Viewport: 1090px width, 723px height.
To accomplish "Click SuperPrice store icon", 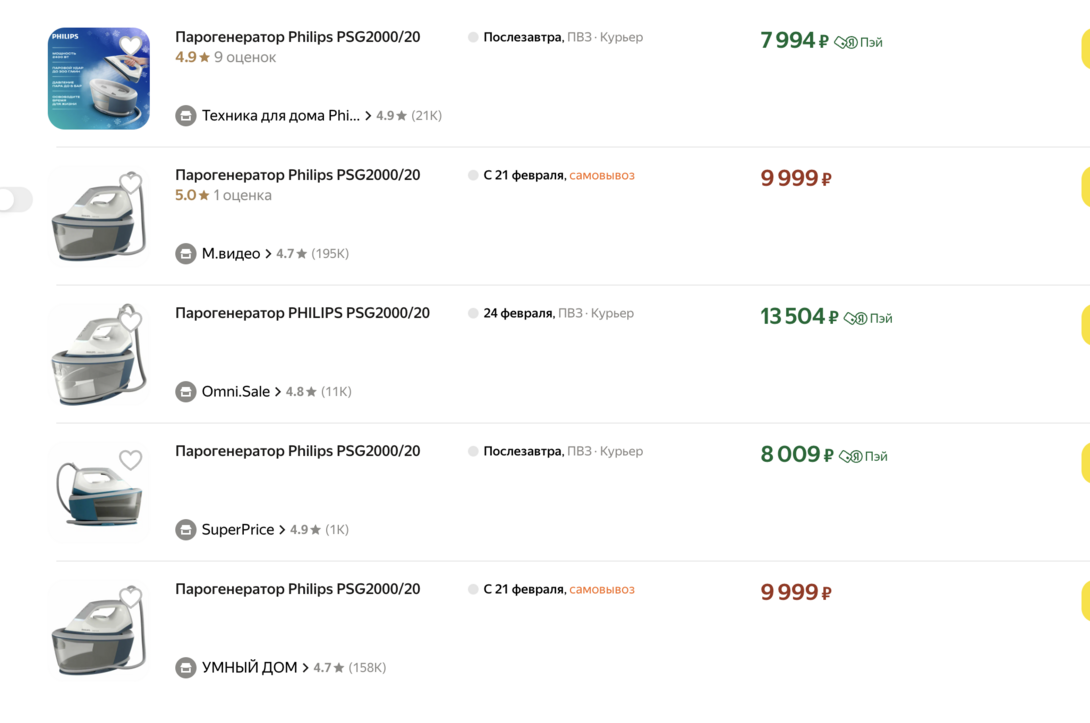I will [186, 530].
